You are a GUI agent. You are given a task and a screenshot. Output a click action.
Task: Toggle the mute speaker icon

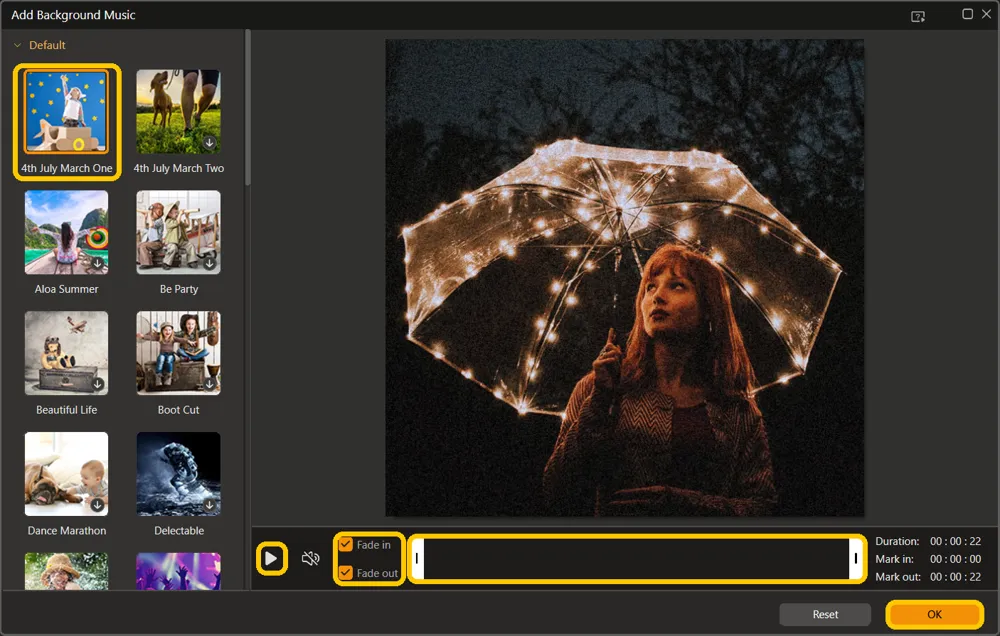311,558
